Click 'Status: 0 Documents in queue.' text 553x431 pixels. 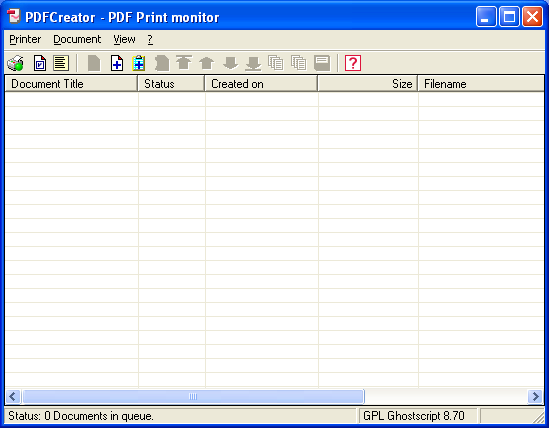pyautogui.click(x=81, y=416)
